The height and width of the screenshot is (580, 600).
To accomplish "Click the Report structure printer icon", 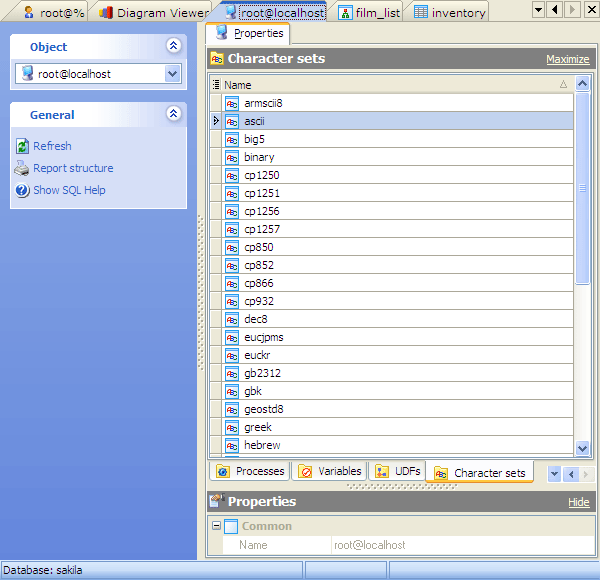I will tap(23, 168).
